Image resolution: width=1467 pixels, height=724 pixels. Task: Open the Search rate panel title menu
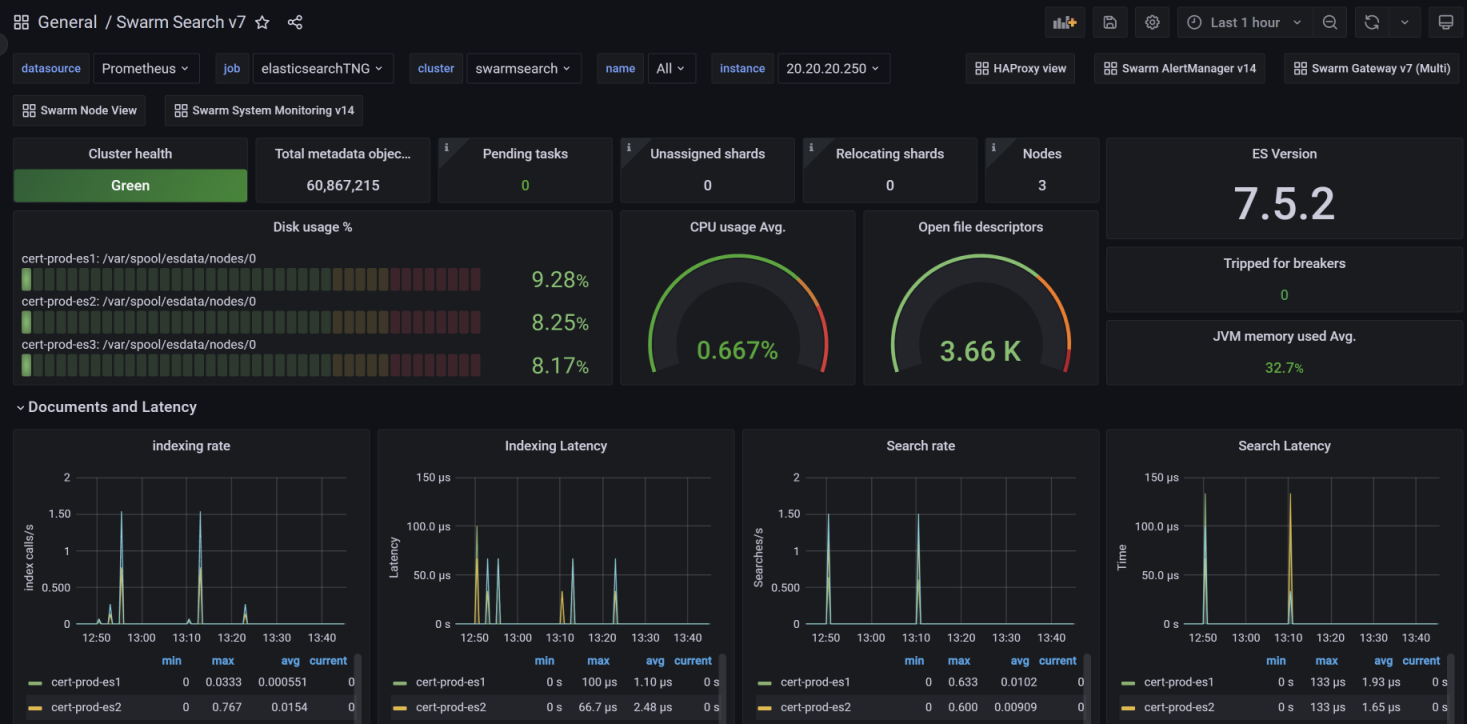tap(921, 446)
